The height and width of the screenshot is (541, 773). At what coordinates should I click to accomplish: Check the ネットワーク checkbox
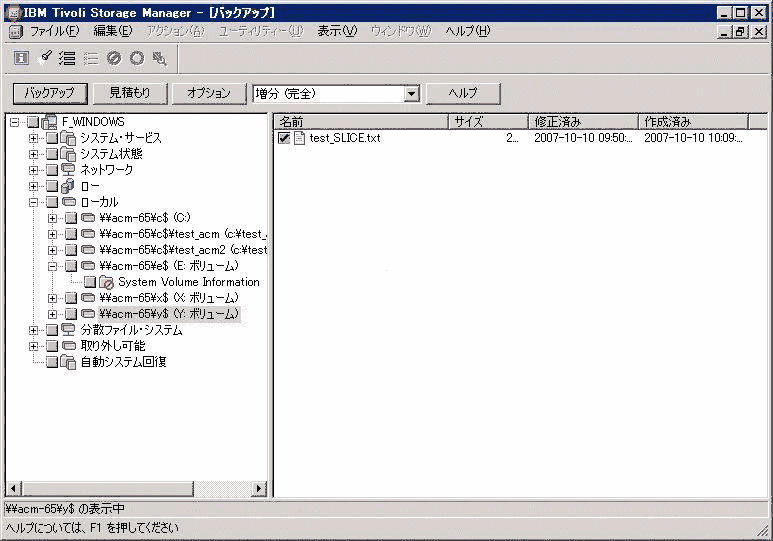pyautogui.click(x=52, y=170)
